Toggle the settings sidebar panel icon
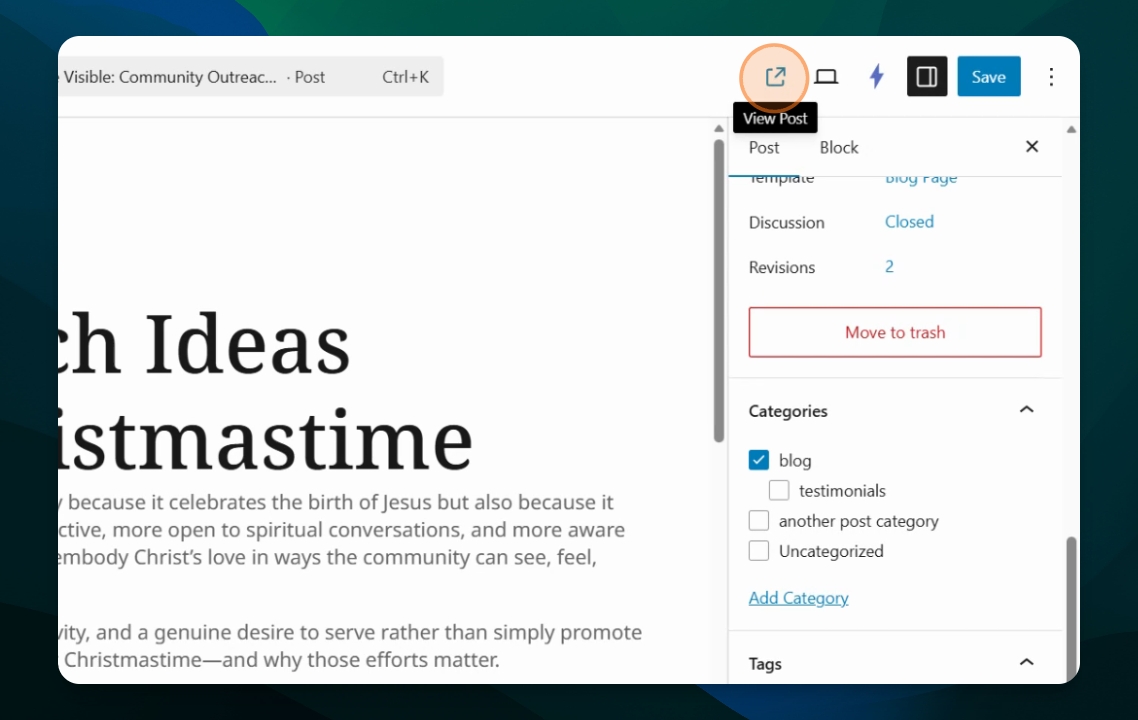 coord(927,76)
